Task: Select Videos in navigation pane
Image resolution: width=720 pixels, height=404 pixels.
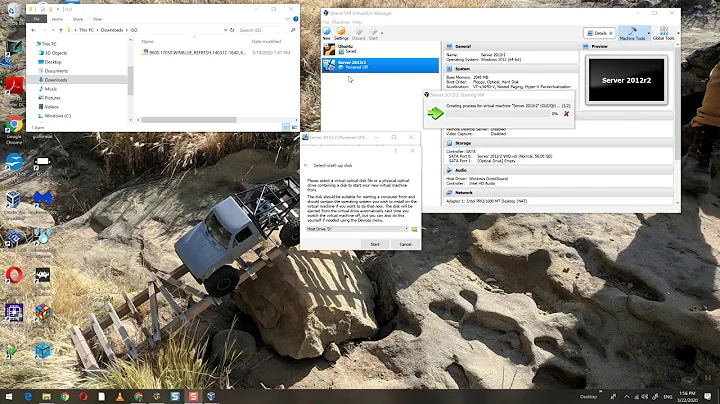Action: point(51,107)
